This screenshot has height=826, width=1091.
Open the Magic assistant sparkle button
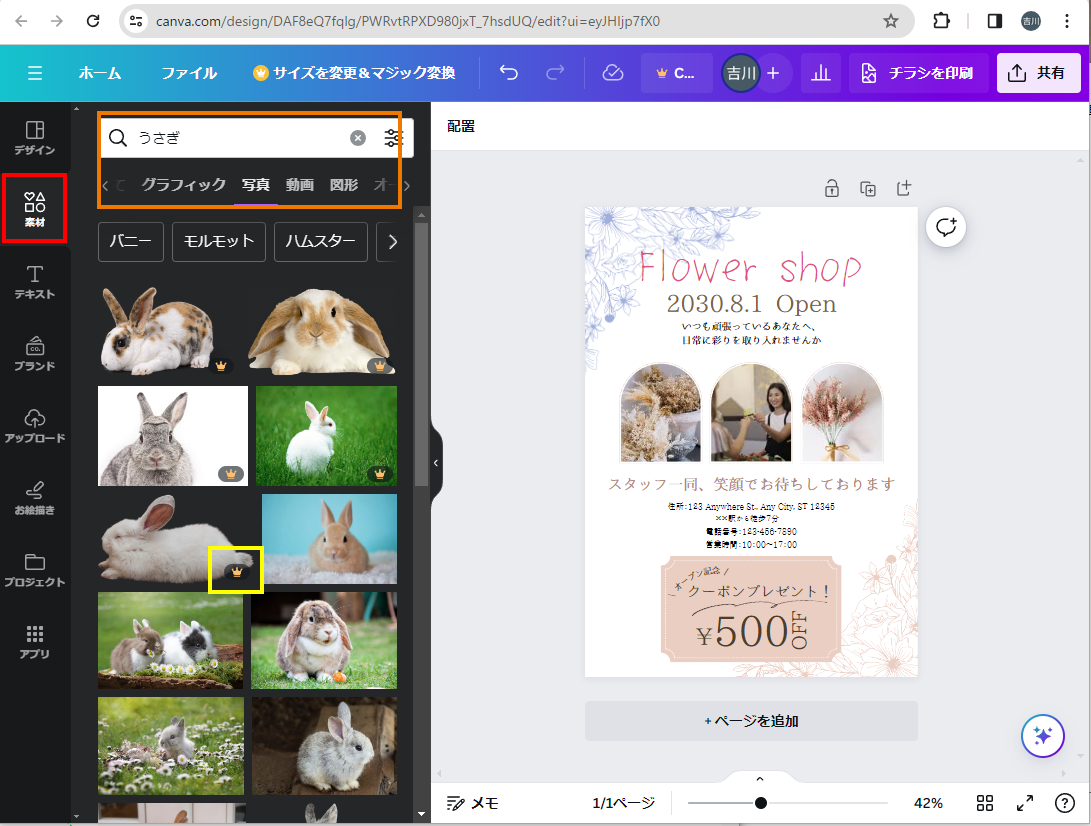point(1042,736)
